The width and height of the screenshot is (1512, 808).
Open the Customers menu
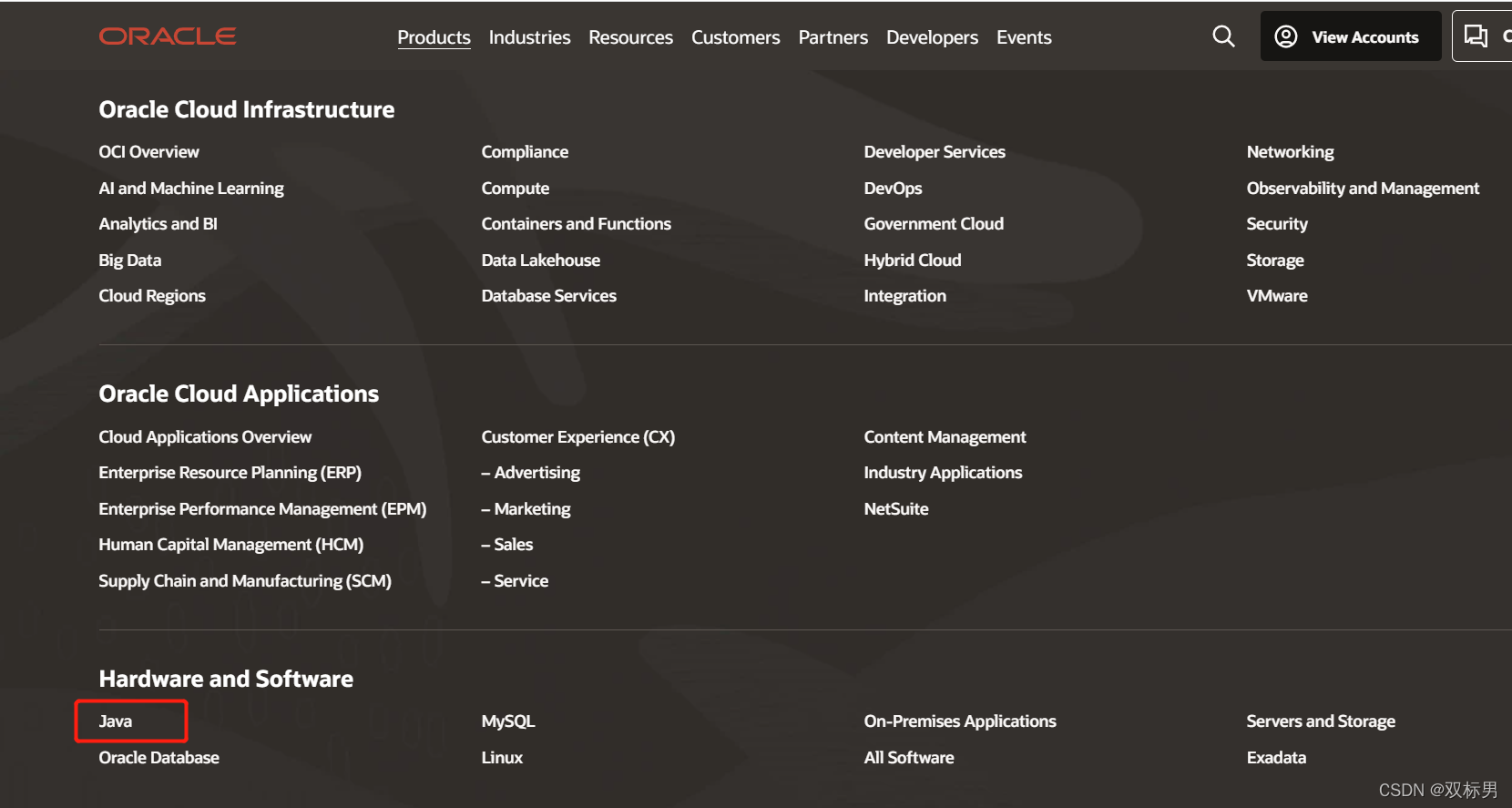pyautogui.click(x=735, y=37)
